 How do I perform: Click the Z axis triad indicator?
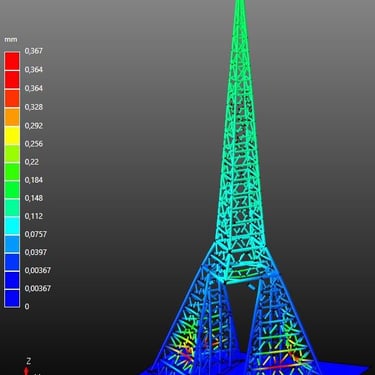tap(28, 366)
